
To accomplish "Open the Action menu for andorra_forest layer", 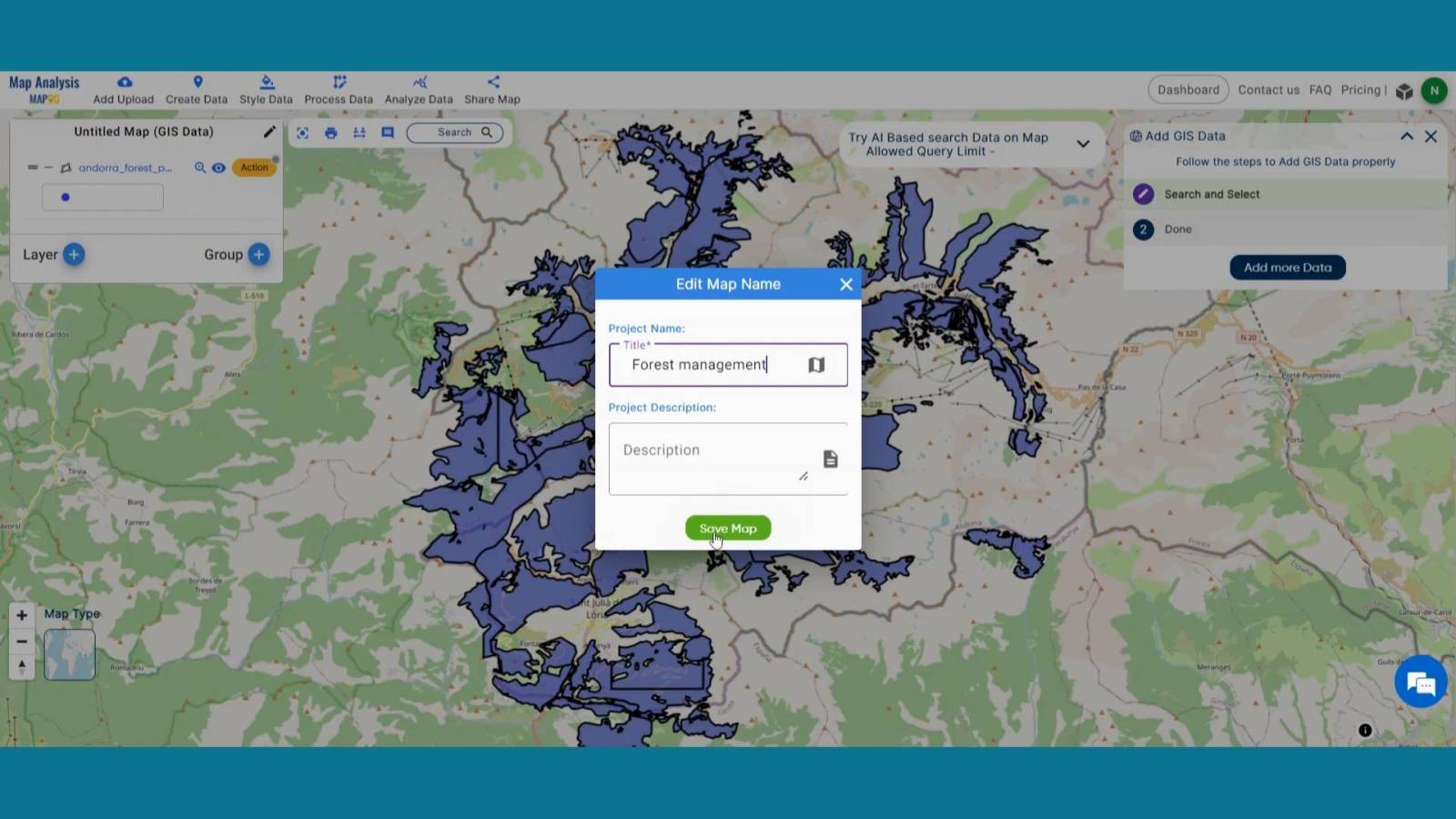I will tap(254, 167).
